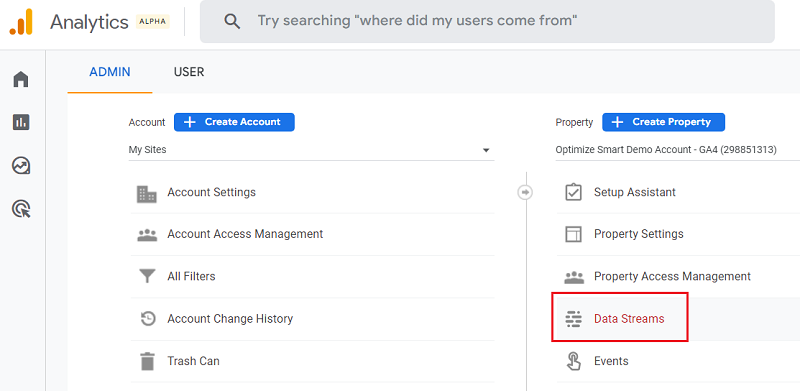Click the Account column label
Viewport: 800px width, 391px height.
tap(147, 123)
